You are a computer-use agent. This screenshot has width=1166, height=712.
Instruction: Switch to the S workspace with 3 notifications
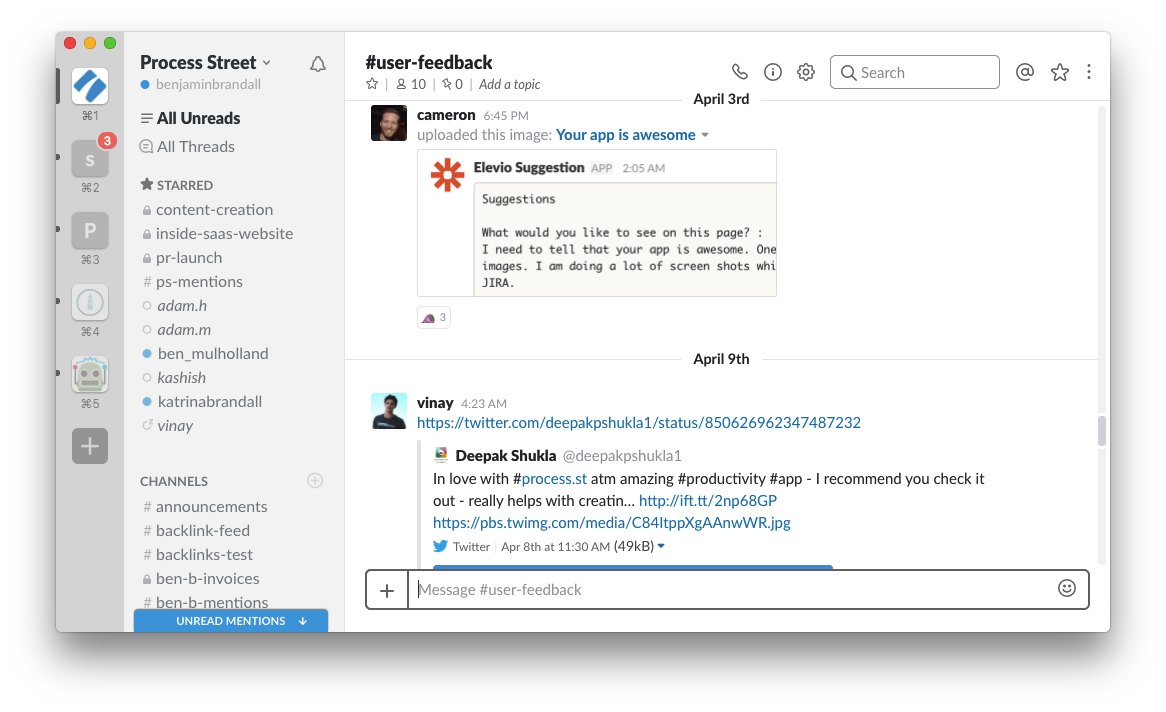coord(90,158)
